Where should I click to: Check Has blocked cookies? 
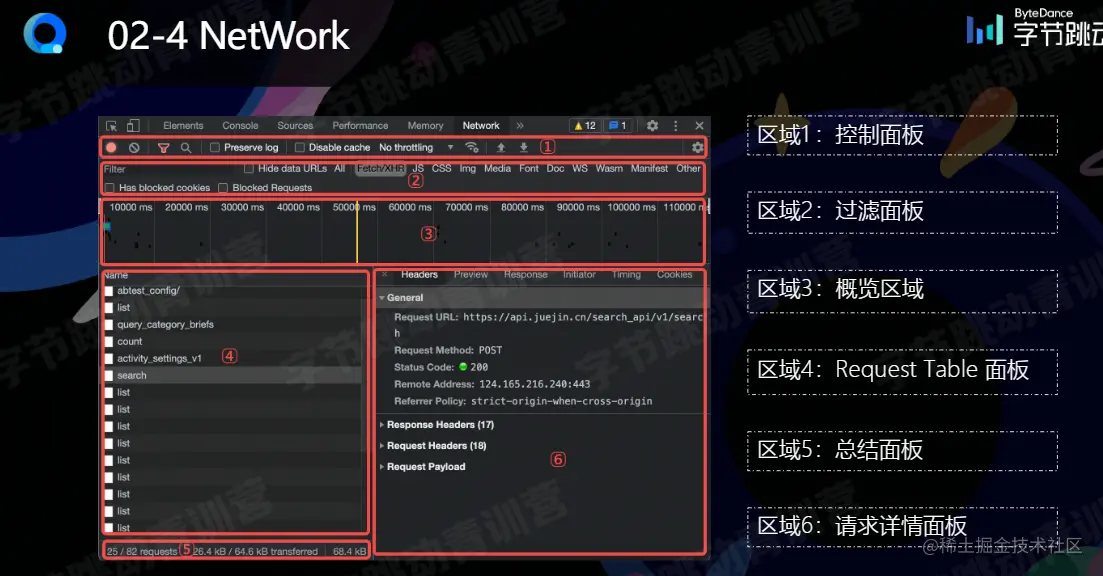pyautogui.click(x=110, y=188)
